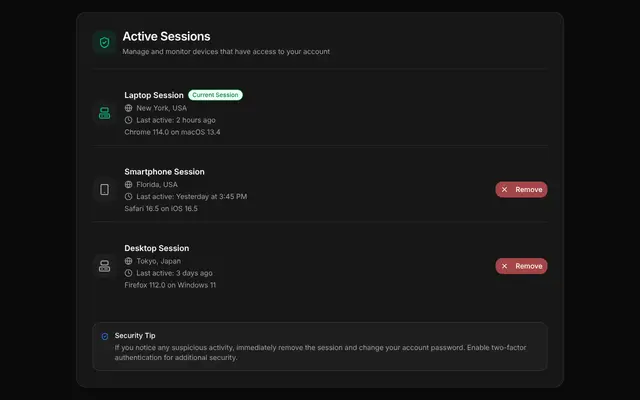640x400 pixels.
Task: Remove the Desktop Session
Action: [521, 266]
